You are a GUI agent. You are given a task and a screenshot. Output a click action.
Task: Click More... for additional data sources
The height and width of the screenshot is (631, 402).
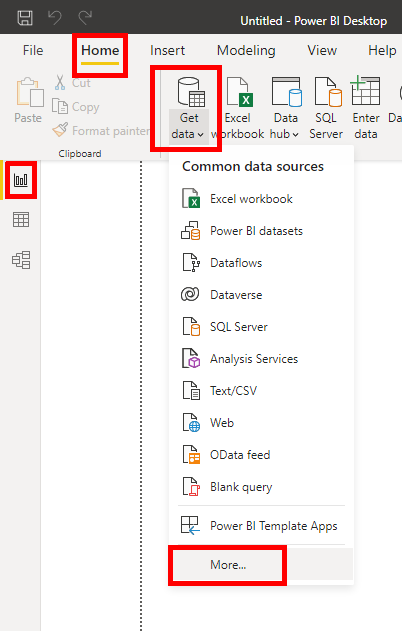pos(261,565)
